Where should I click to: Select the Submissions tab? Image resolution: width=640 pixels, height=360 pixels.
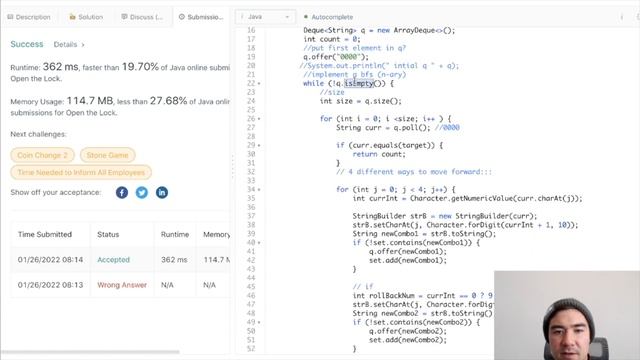click(x=201, y=17)
